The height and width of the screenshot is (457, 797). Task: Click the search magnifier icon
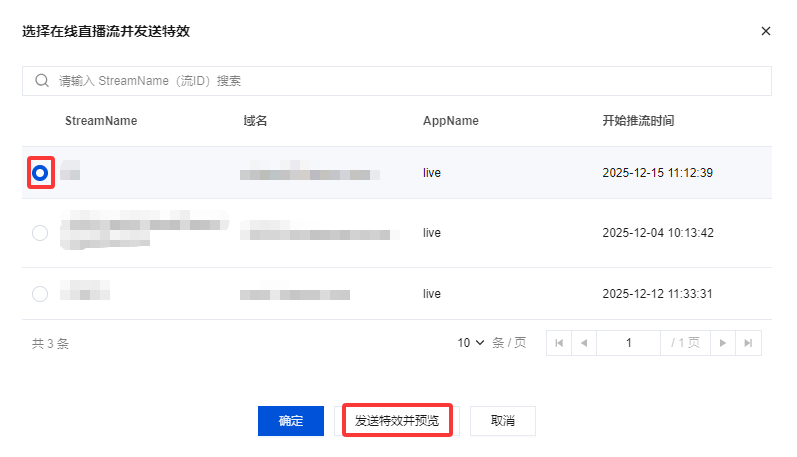(42, 81)
